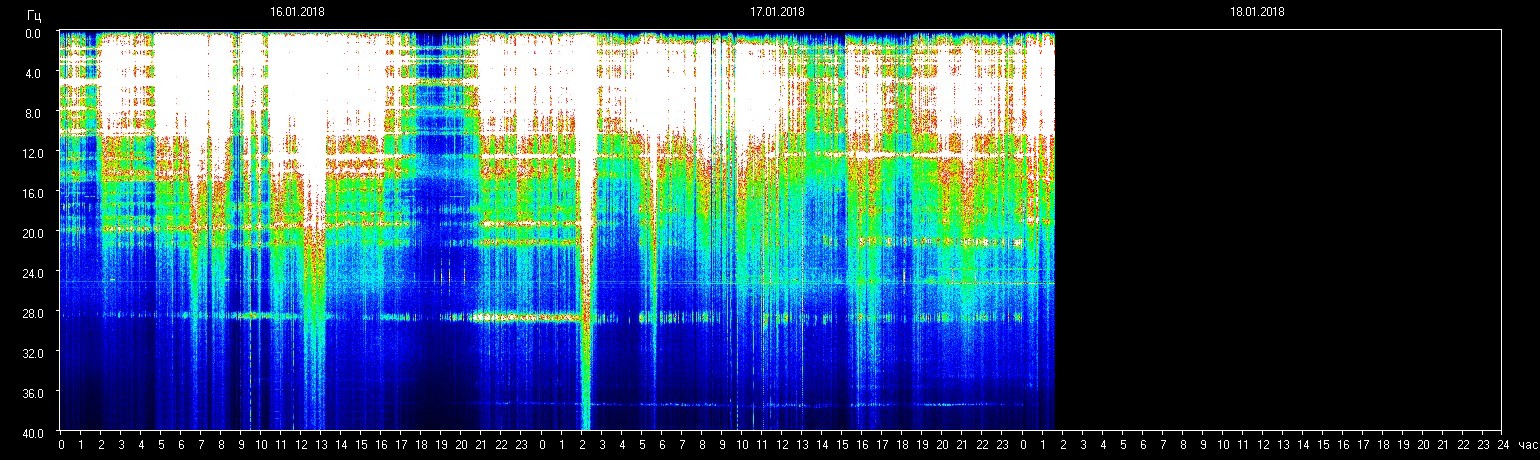Viewport: 1540px width, 460px height.
Task: Click the 17.01.2018 date label
Action: point(777,12)
